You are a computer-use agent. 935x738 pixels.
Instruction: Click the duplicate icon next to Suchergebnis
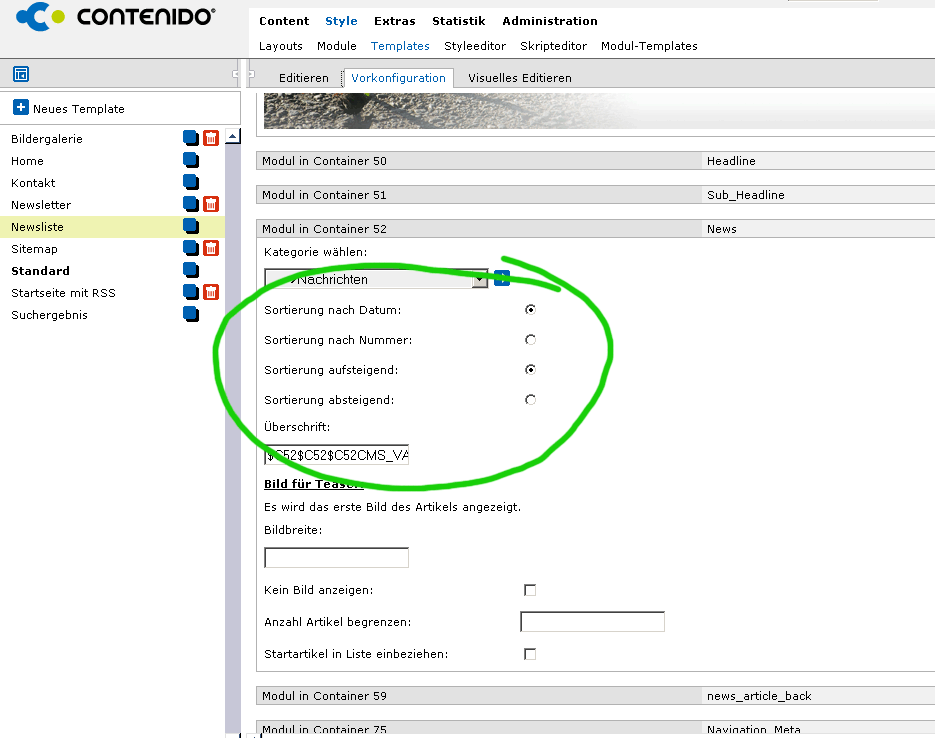coord(191,314)
